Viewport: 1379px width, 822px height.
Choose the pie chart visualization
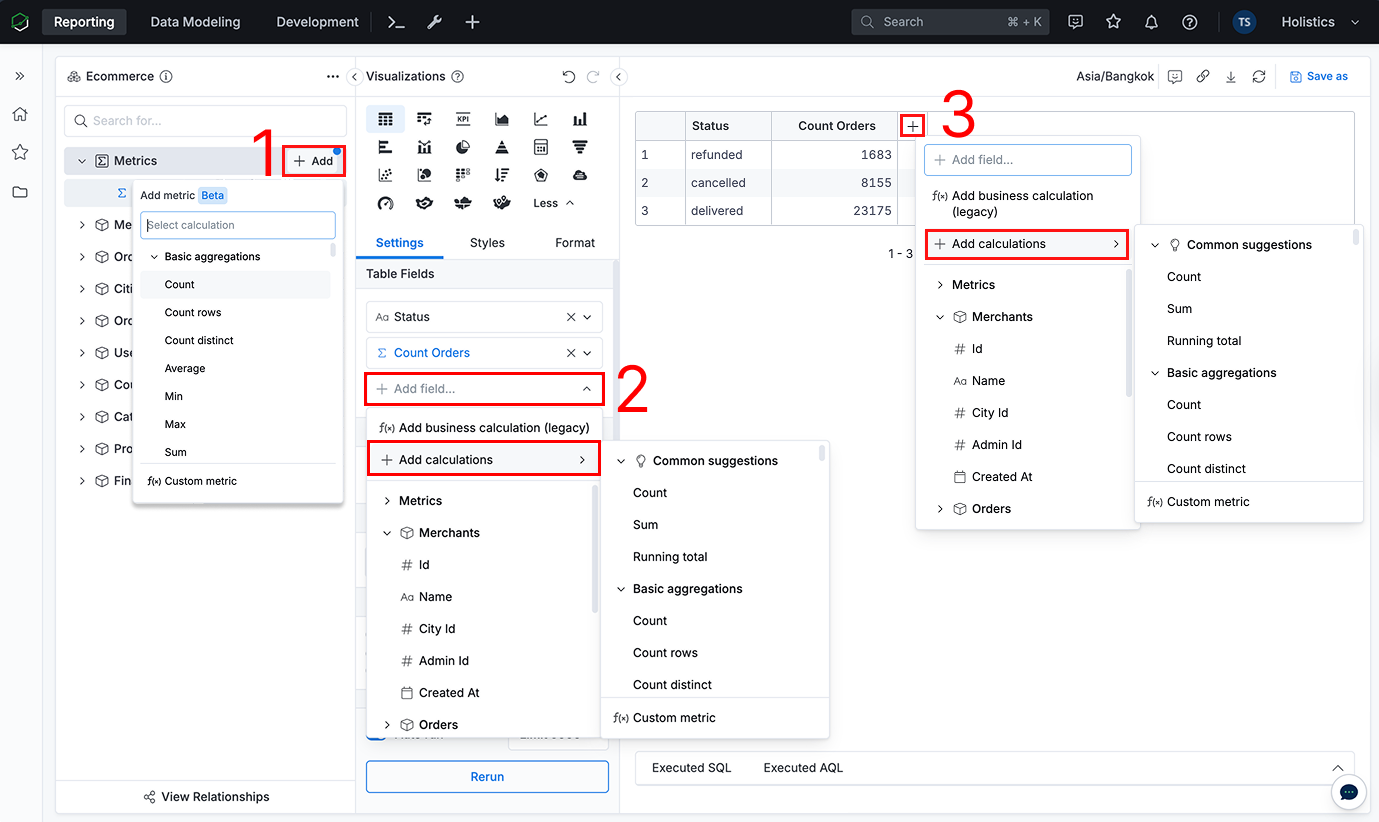[x=463, y=147]
